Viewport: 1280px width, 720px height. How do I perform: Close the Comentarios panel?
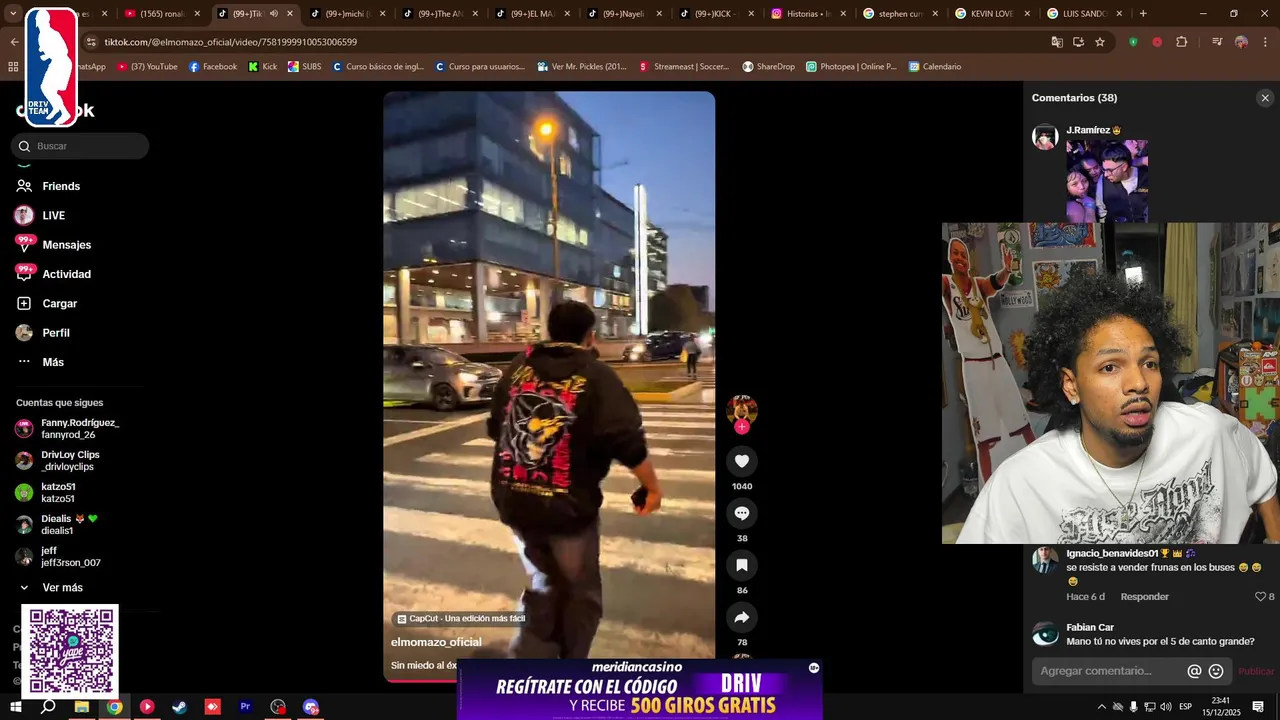coord(1265,98)
